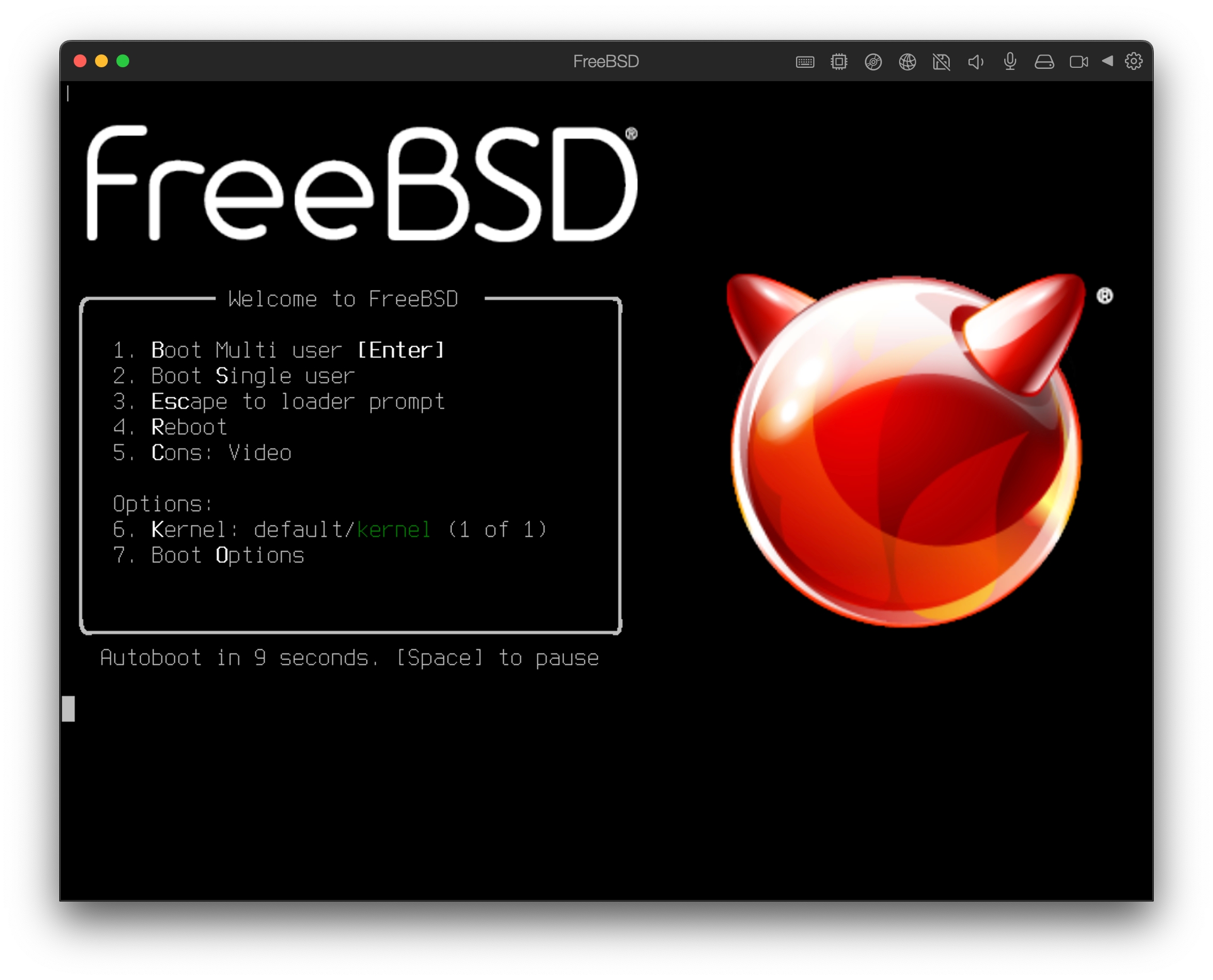Open the hard drive icon
The height and width of the screenshot is (980, 1213).
1044,61
